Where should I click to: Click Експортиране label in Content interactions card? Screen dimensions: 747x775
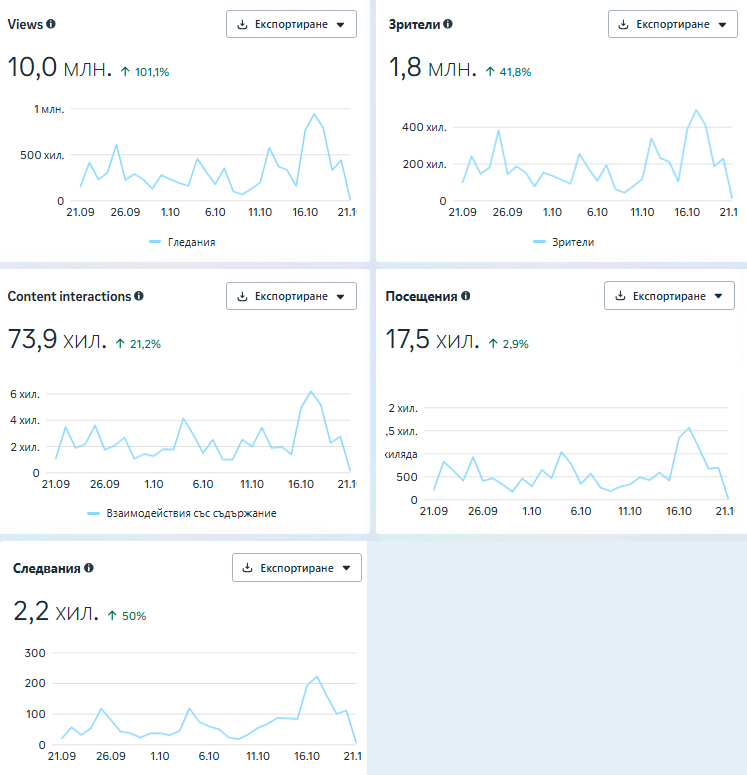pyautogui.click(x=291, y=296)
